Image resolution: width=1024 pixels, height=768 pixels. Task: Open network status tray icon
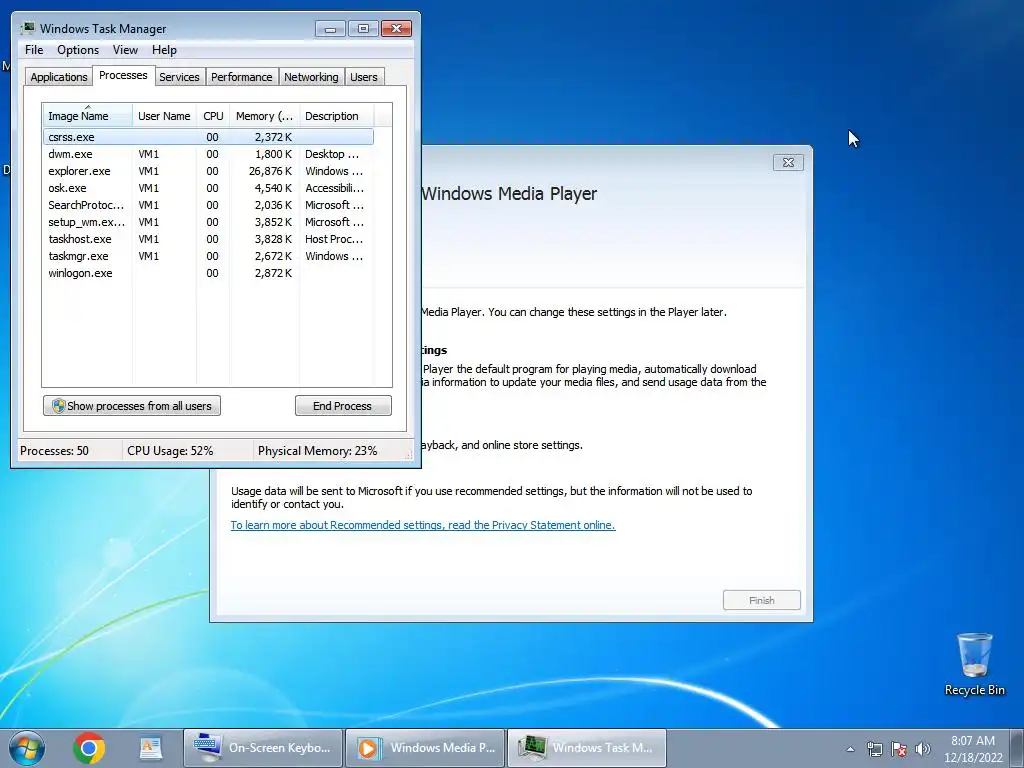point(874,749)
